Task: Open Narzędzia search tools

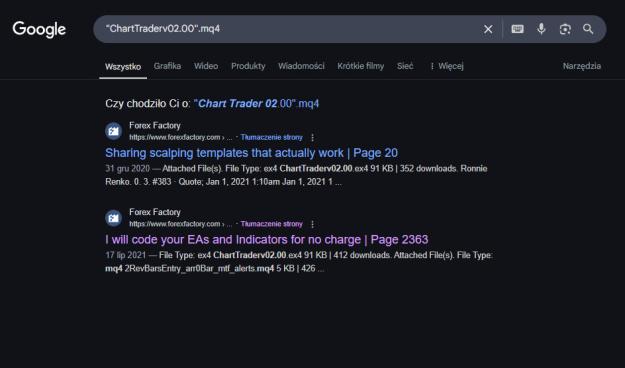Action: tap(582, 66)
